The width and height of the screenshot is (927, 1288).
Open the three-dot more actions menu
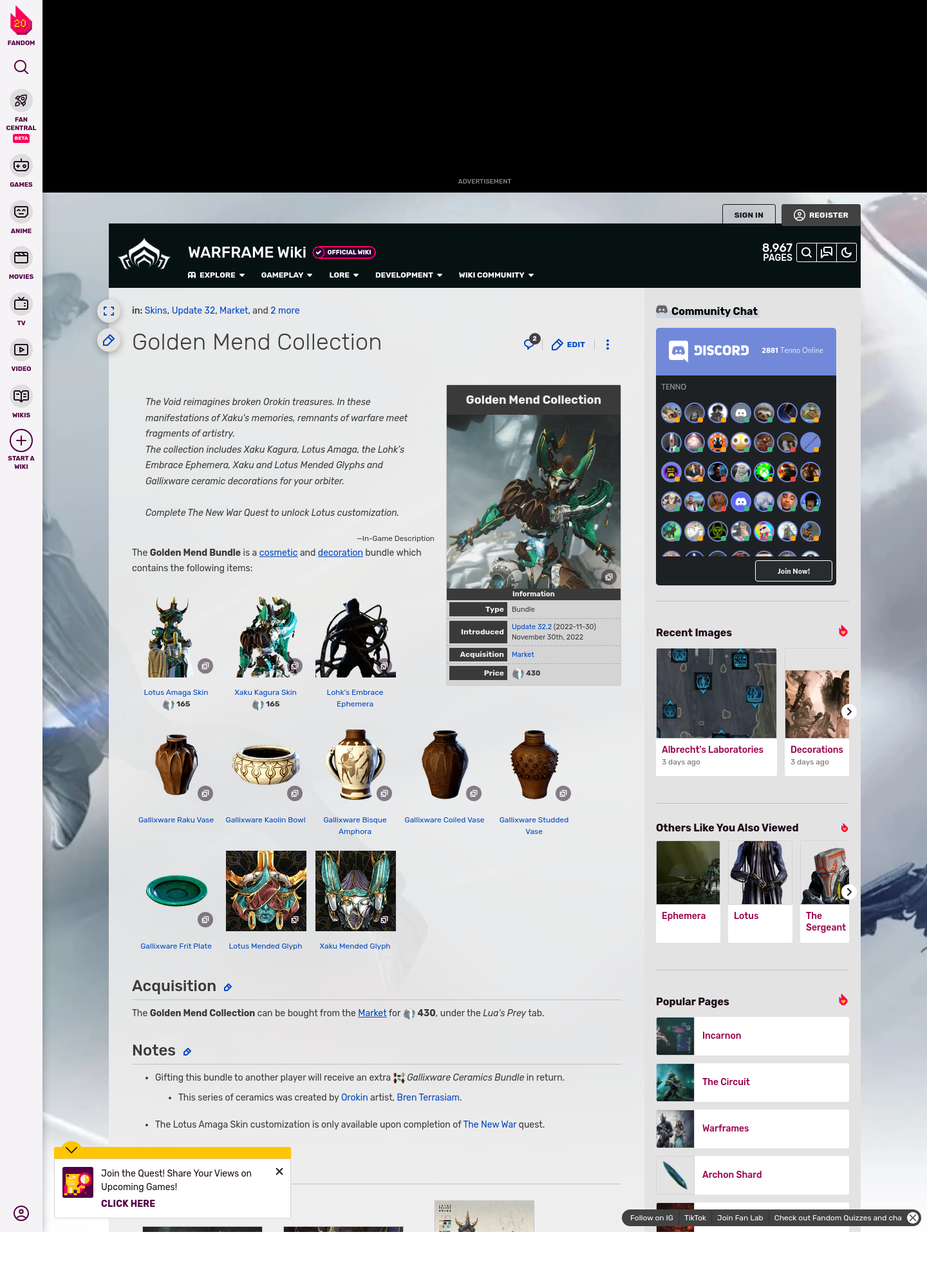tap(608, 345)
